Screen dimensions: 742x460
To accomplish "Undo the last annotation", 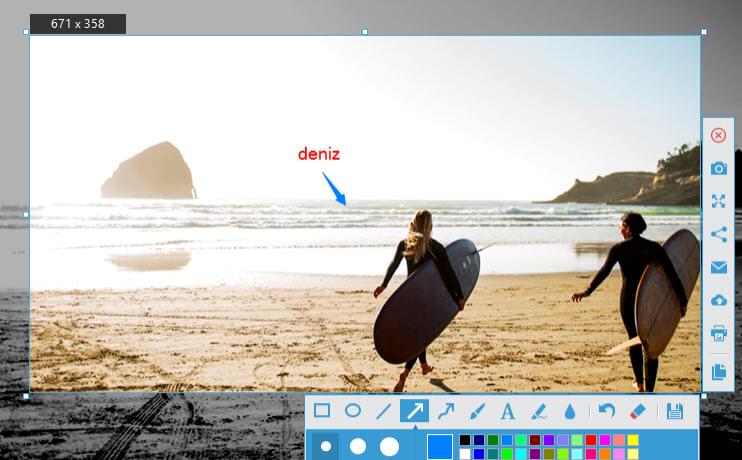I will click(x=606, y=410).
